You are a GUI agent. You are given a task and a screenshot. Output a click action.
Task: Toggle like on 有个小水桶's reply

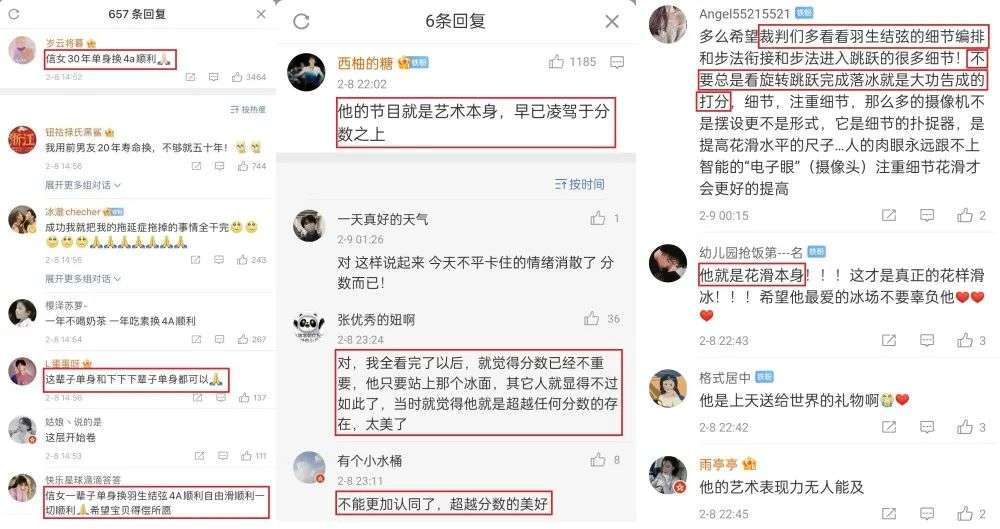(x=598, y=459)
